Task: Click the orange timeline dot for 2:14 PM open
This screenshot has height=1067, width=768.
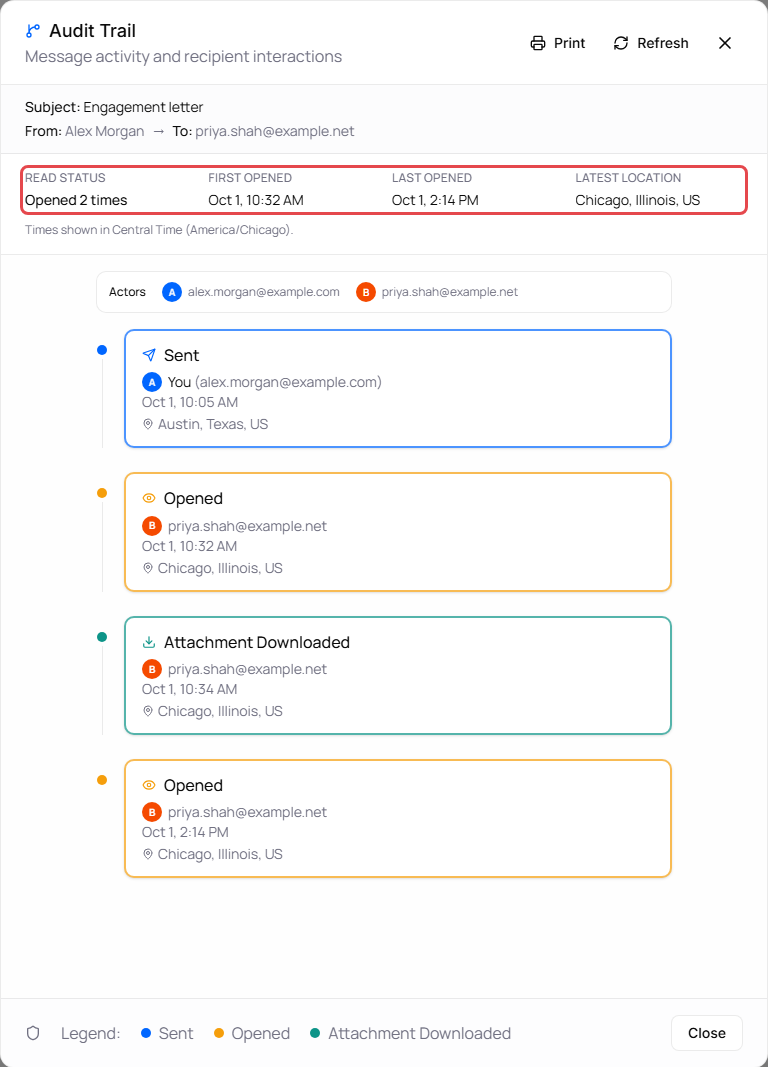Action: 102,780
